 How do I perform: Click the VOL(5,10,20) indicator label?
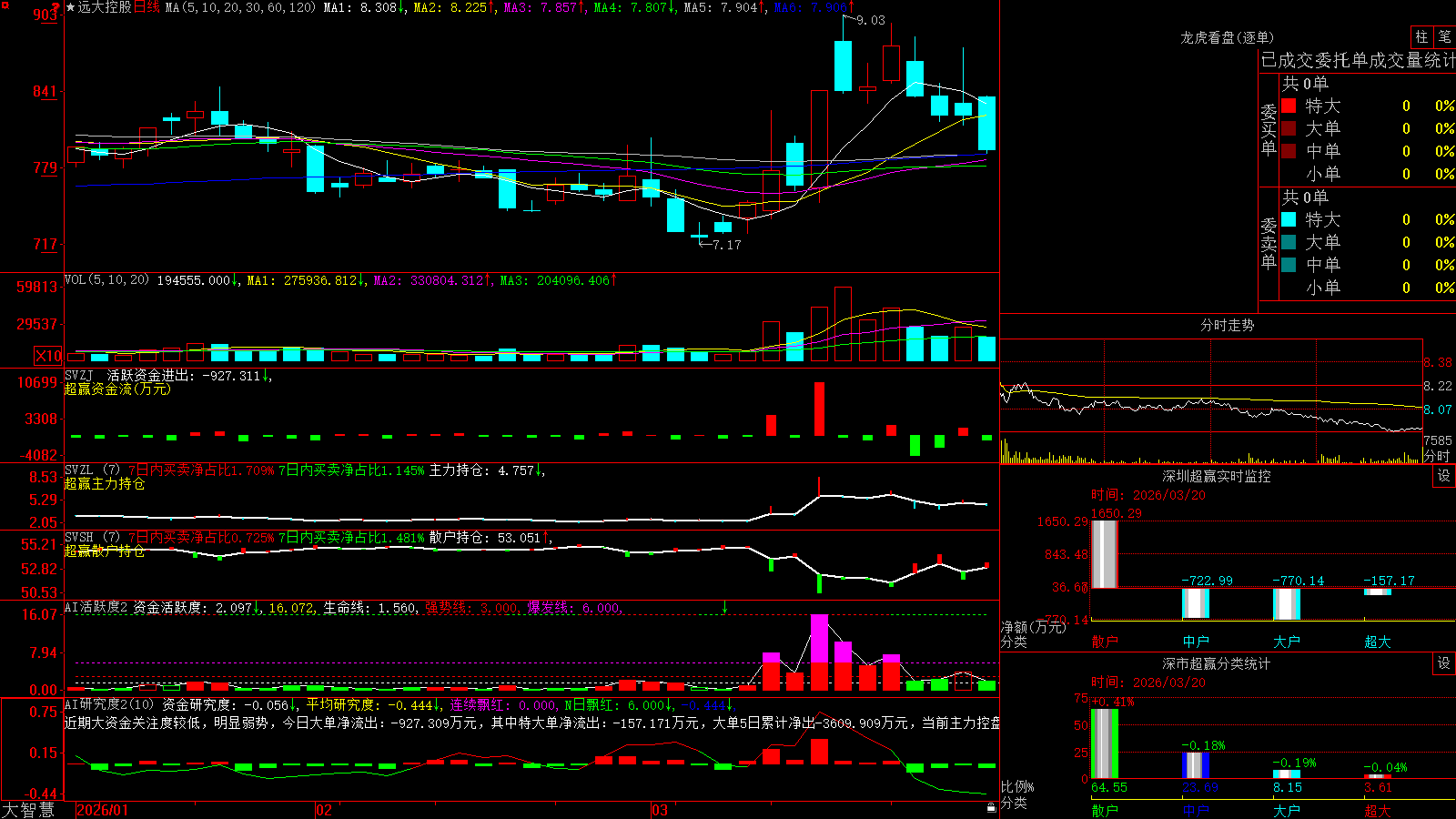[x=106, y=280]
